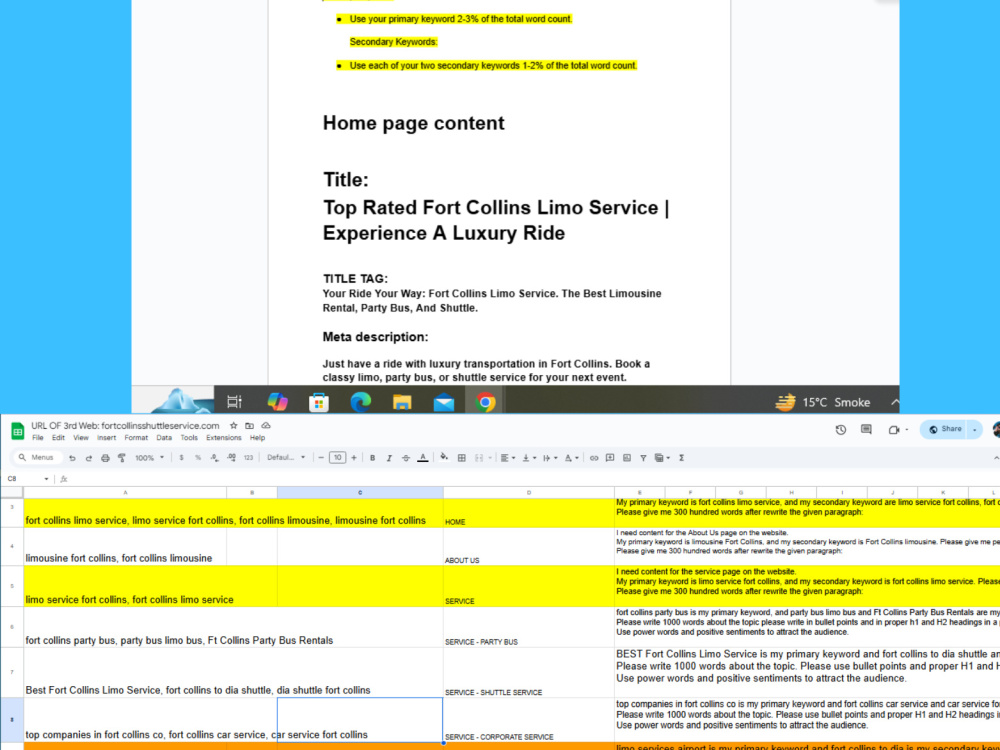Screen dimensions: 1000x750
Task: Select the HOME cell in column D
Action: [529, 513]
